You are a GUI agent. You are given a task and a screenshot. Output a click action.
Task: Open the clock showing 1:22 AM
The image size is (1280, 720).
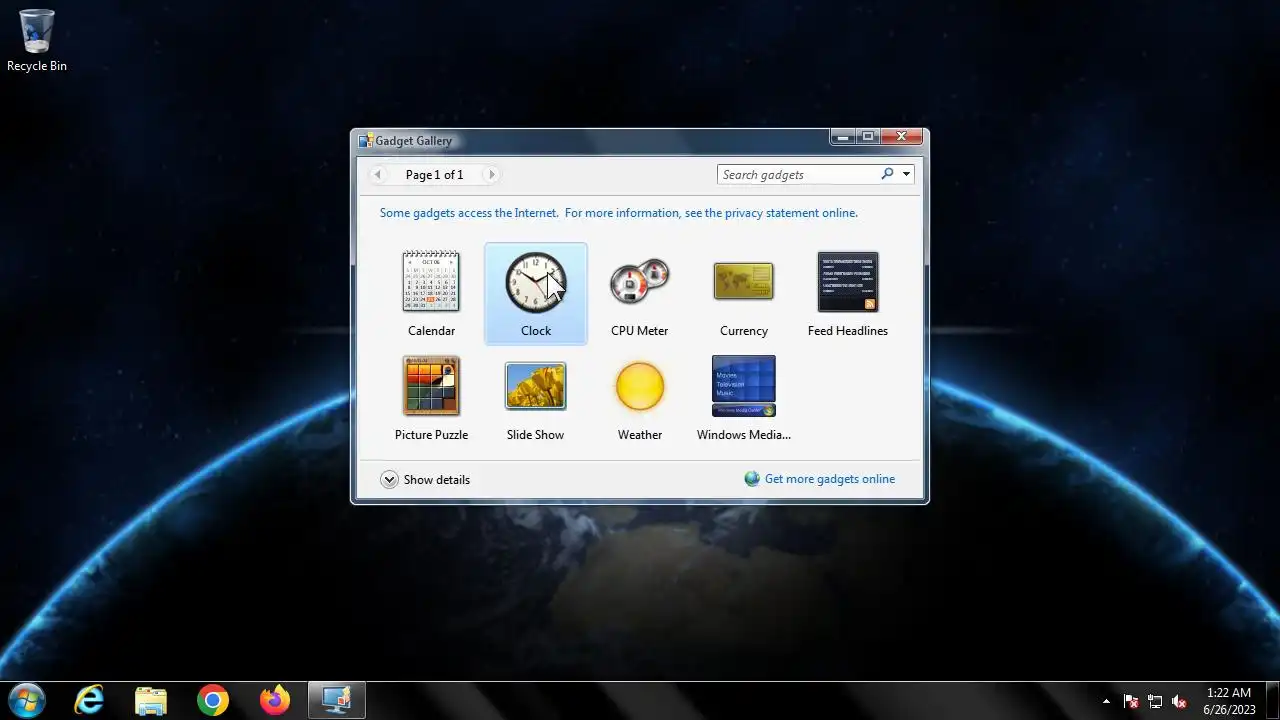[1229, 701]
